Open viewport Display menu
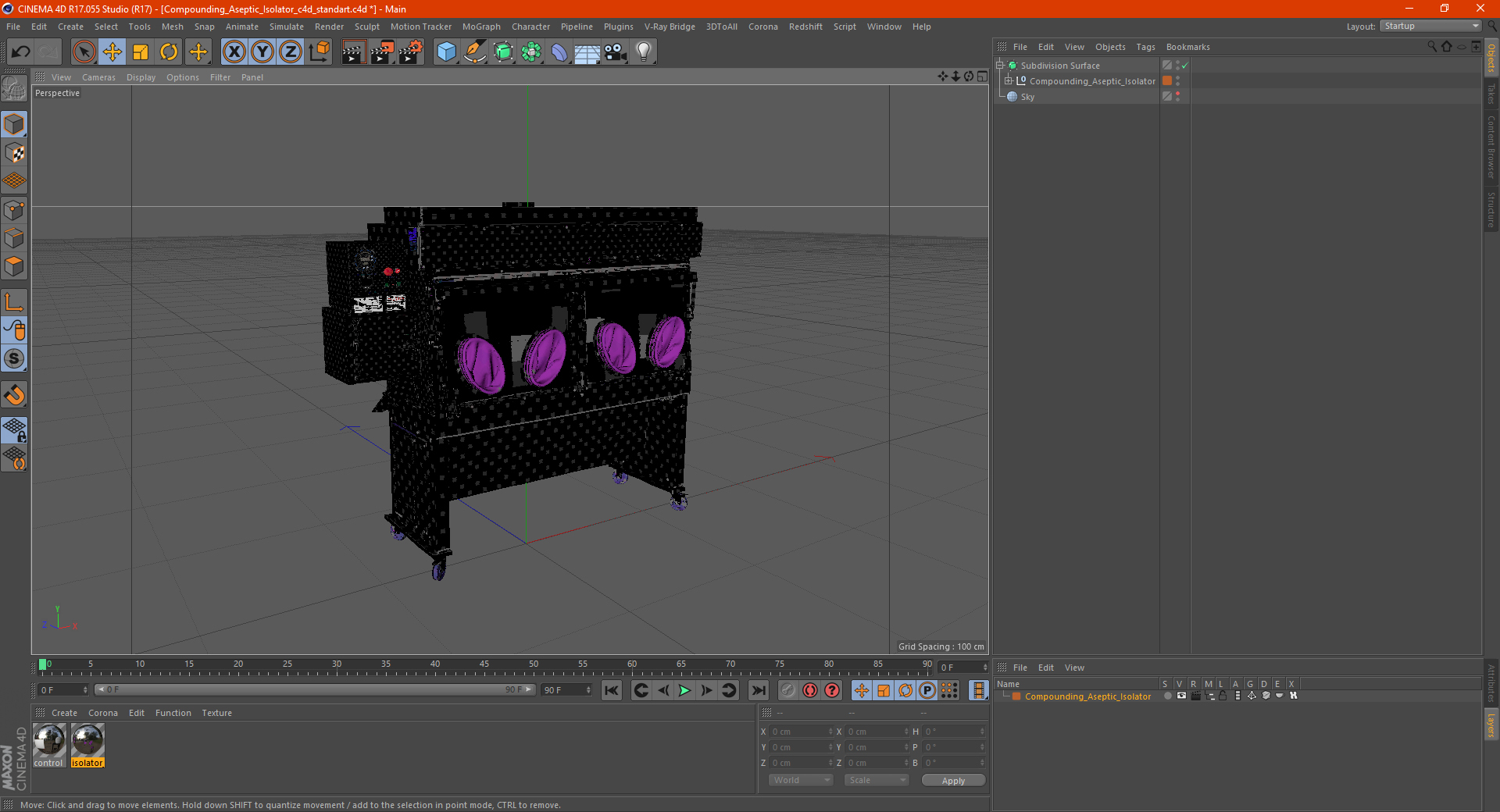 pyautogui.click(x=141, y=77)
